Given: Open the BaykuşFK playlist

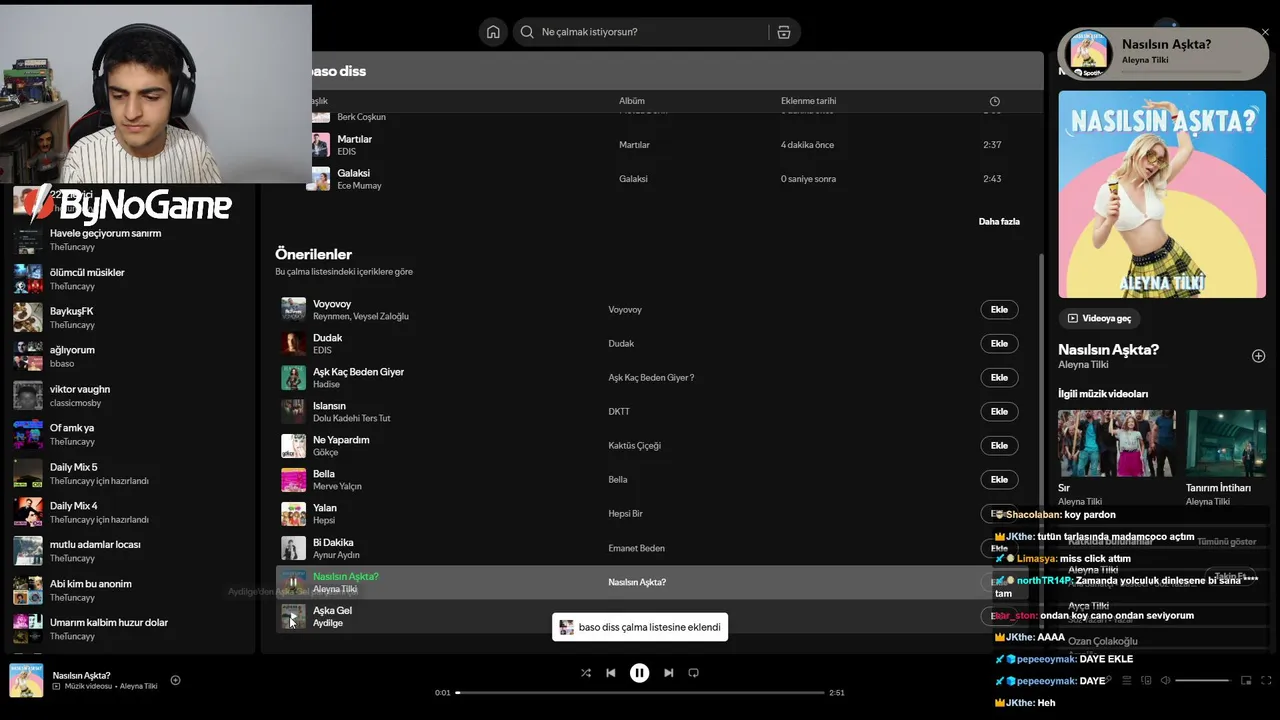Looking at the screenshot, I should click(71, 311).
